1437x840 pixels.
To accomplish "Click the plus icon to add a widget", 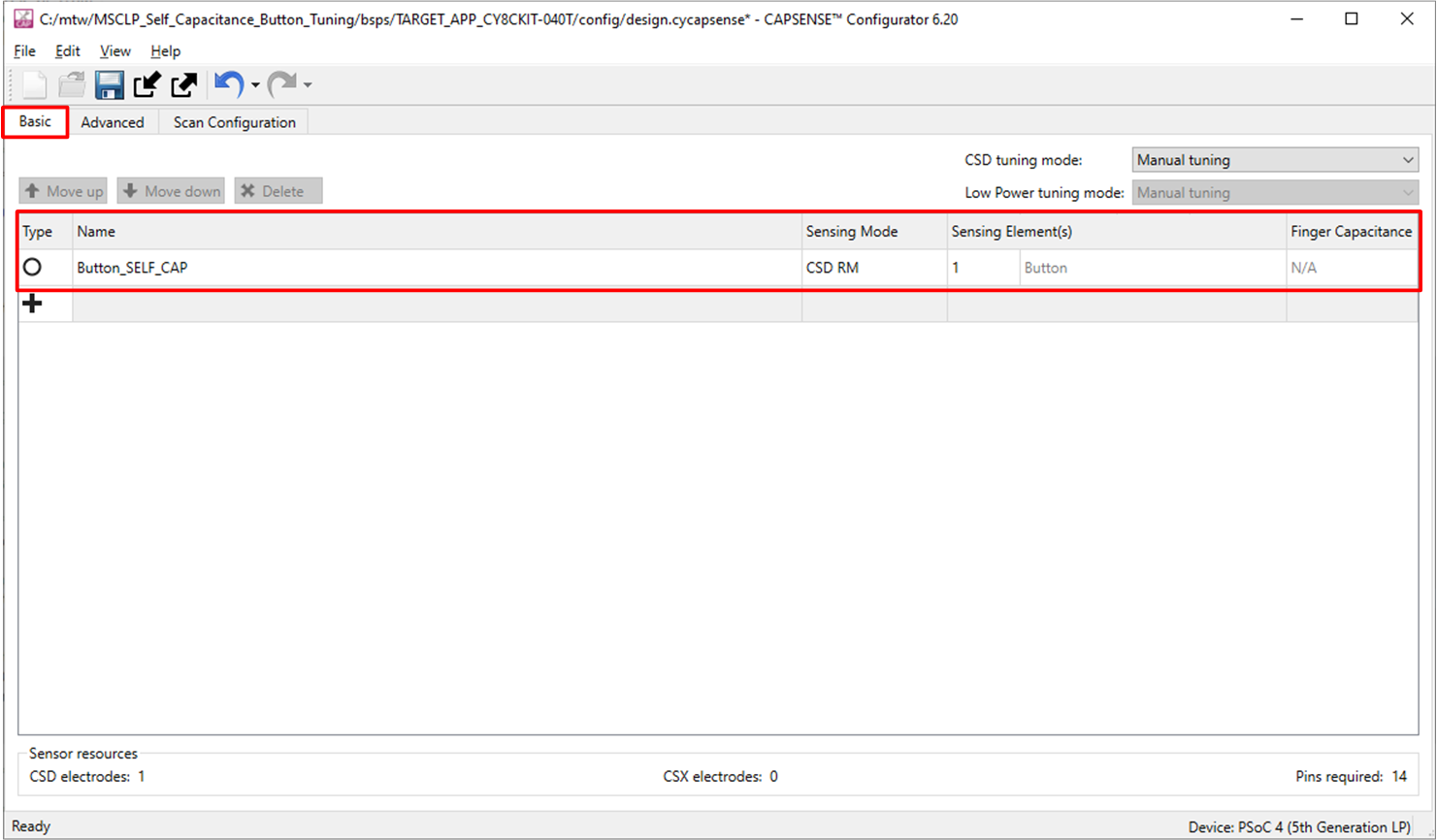I will [32, 304].
